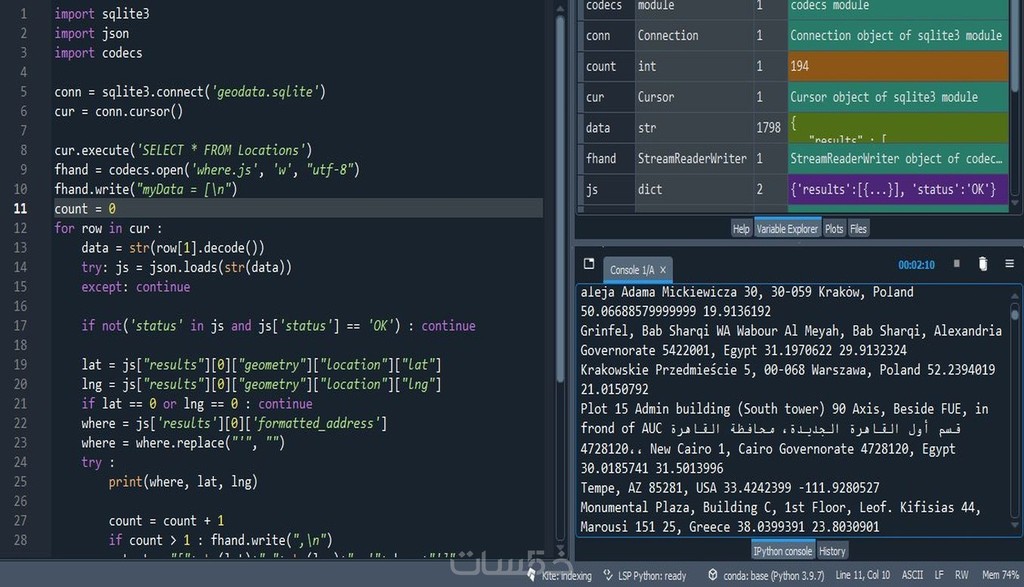Open the console options hamburger menu
Screen dimensions: 1024x587
pyautogui.click(x=1009, y=264)
